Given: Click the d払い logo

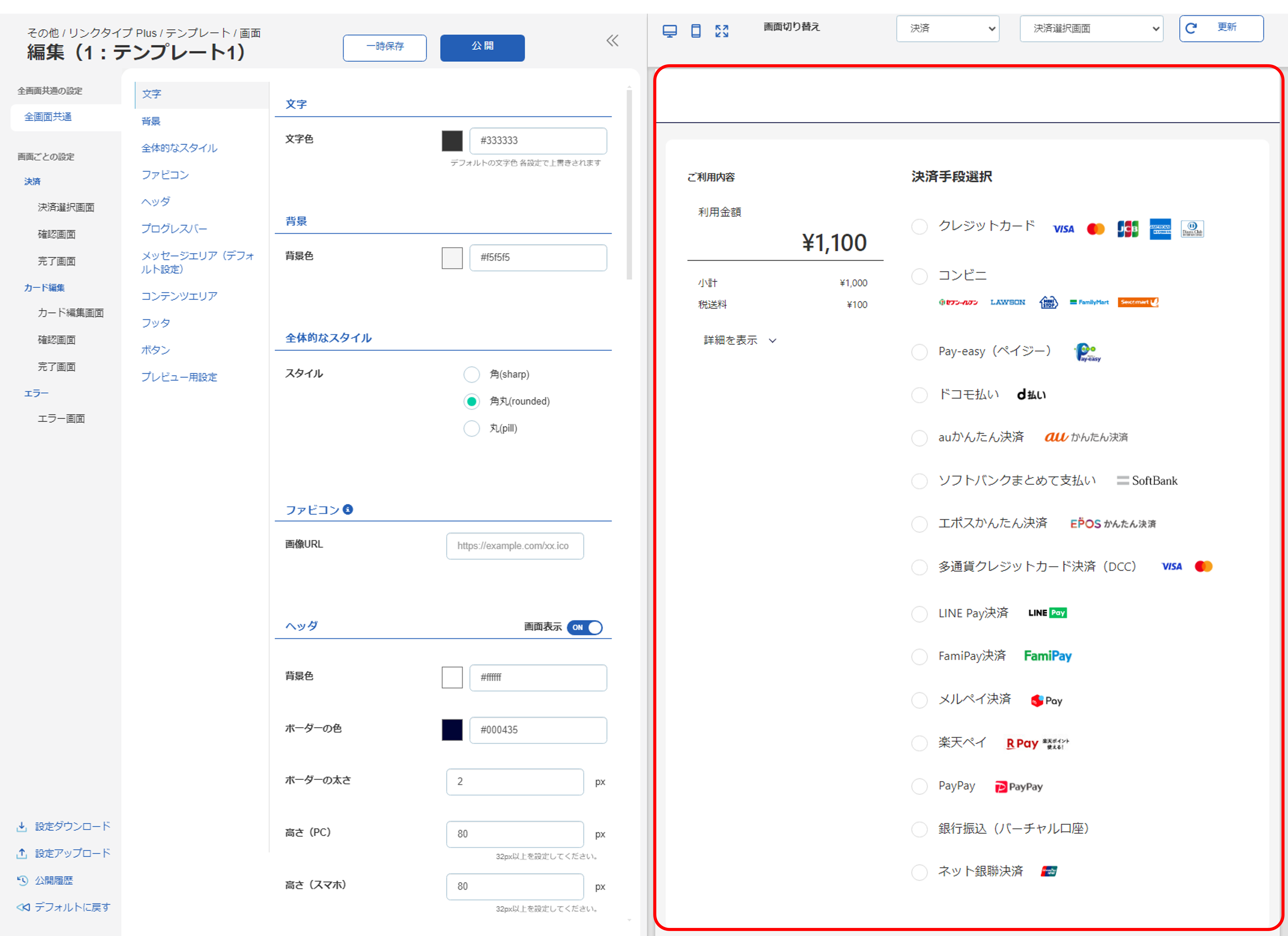Looking at the screenshot, I should [1031, 394].
